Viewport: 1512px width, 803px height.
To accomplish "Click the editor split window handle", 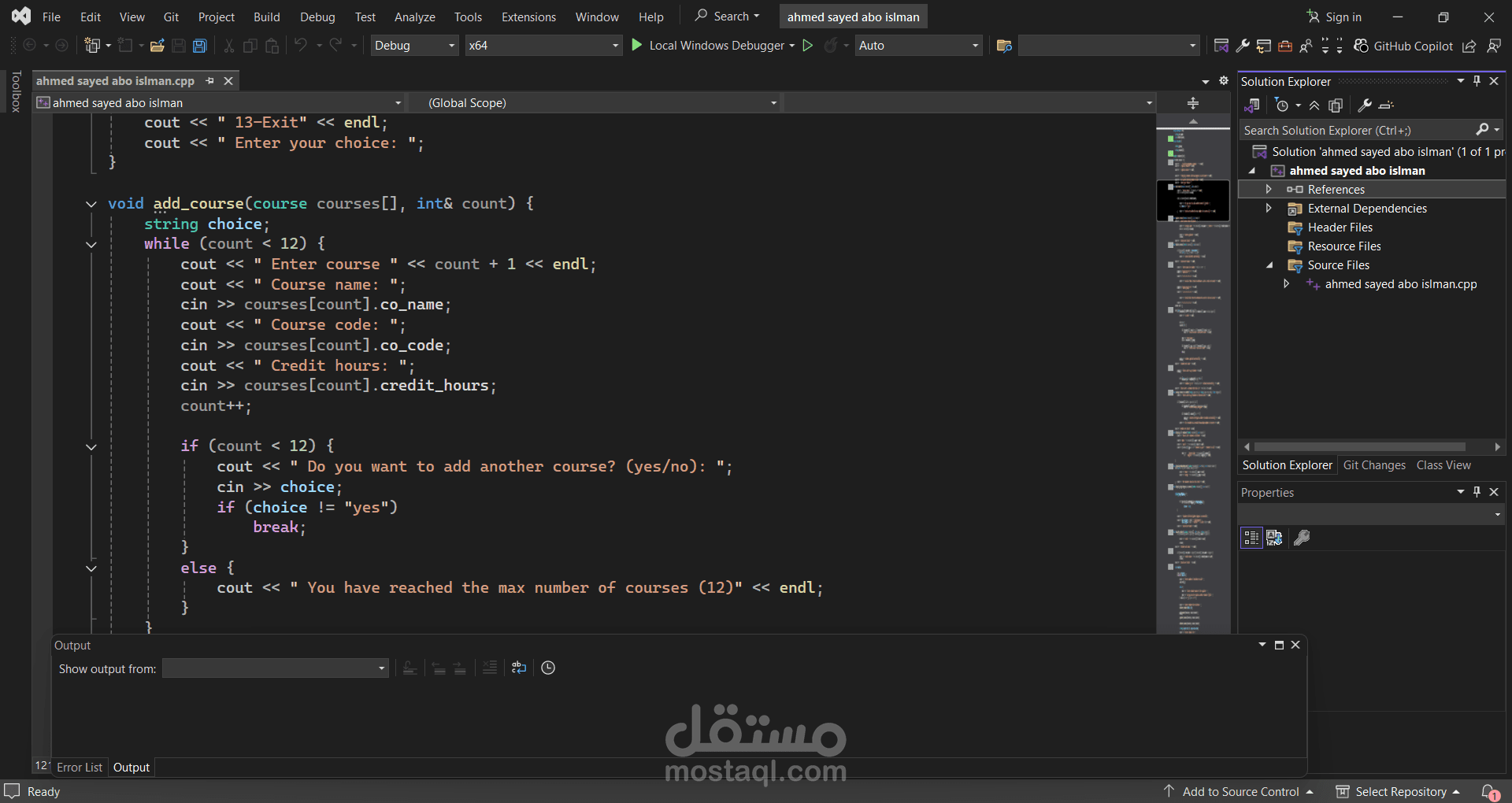I will pos(1193,103).
